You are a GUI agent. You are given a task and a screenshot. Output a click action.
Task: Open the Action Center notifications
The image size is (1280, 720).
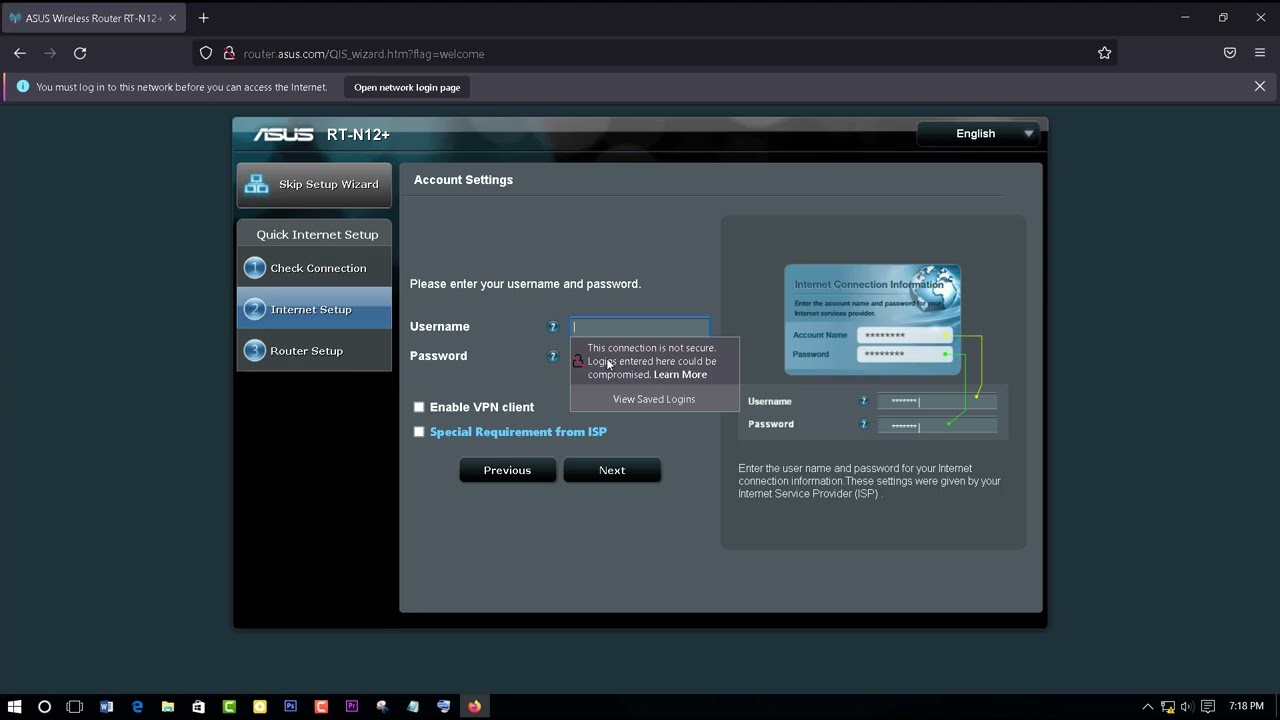pyautogui.click(x=1208, y=706)
